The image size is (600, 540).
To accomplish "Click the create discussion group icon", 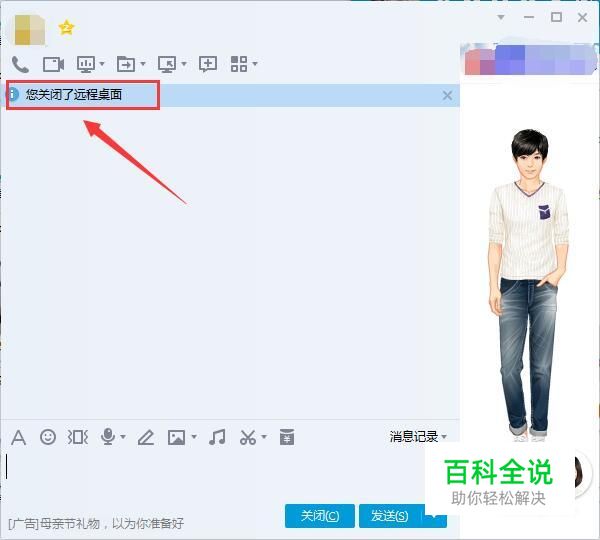I will (x=208, y=64).
